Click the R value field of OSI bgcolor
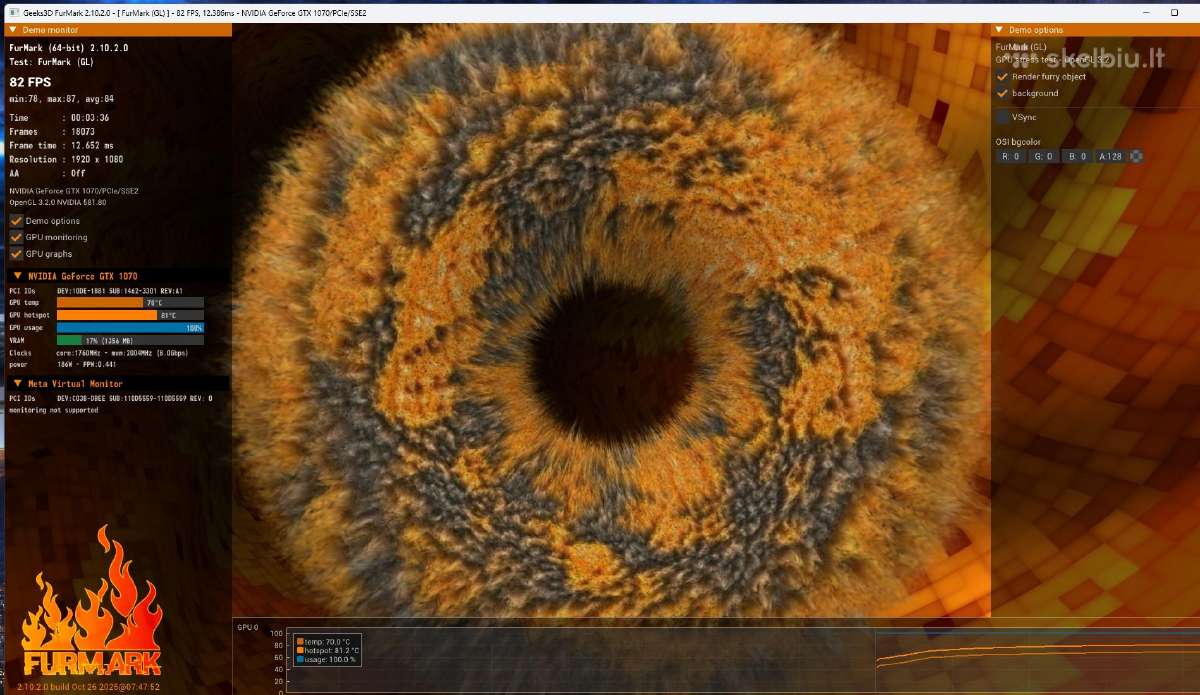1200x695 pixels. point(1011,157)
